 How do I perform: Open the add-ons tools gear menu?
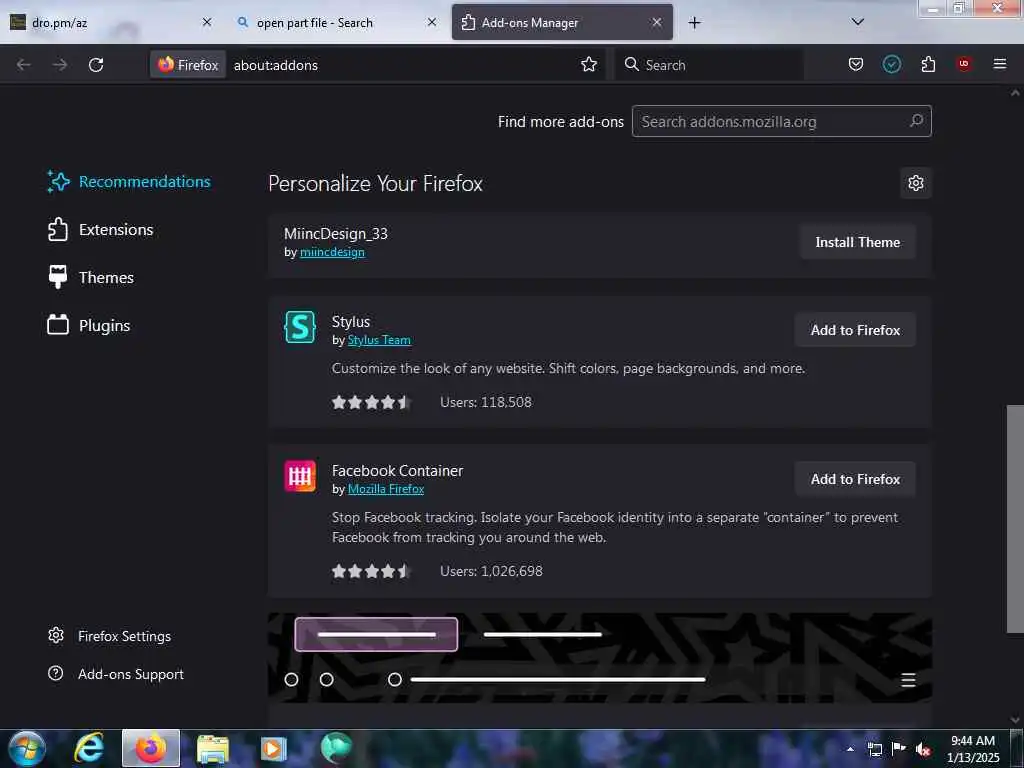click(916, 183)
